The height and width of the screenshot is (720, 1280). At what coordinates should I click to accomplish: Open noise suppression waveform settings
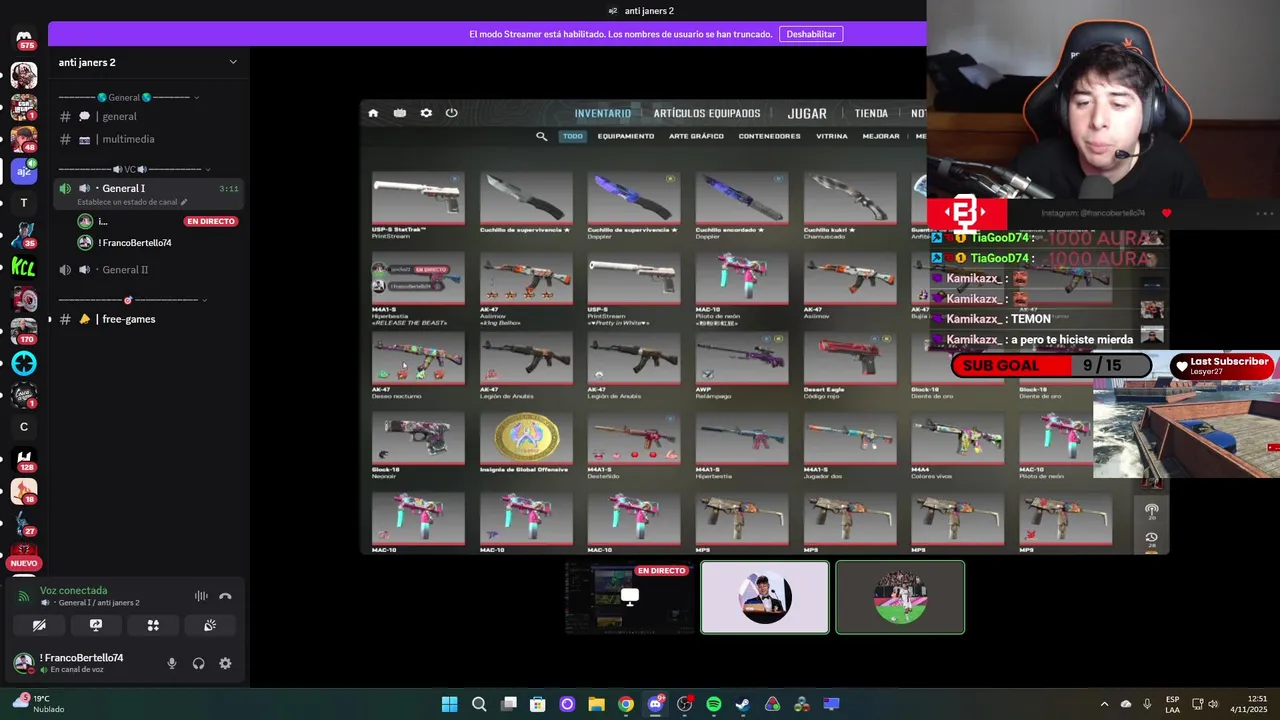(x=201, y=596)
